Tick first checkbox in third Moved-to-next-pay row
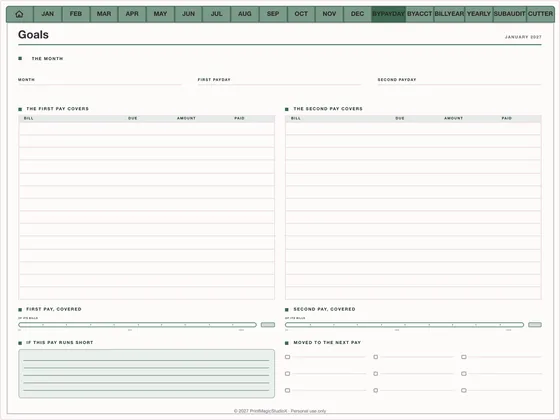This screenshot has width=560, height=420. pos(288,390)
